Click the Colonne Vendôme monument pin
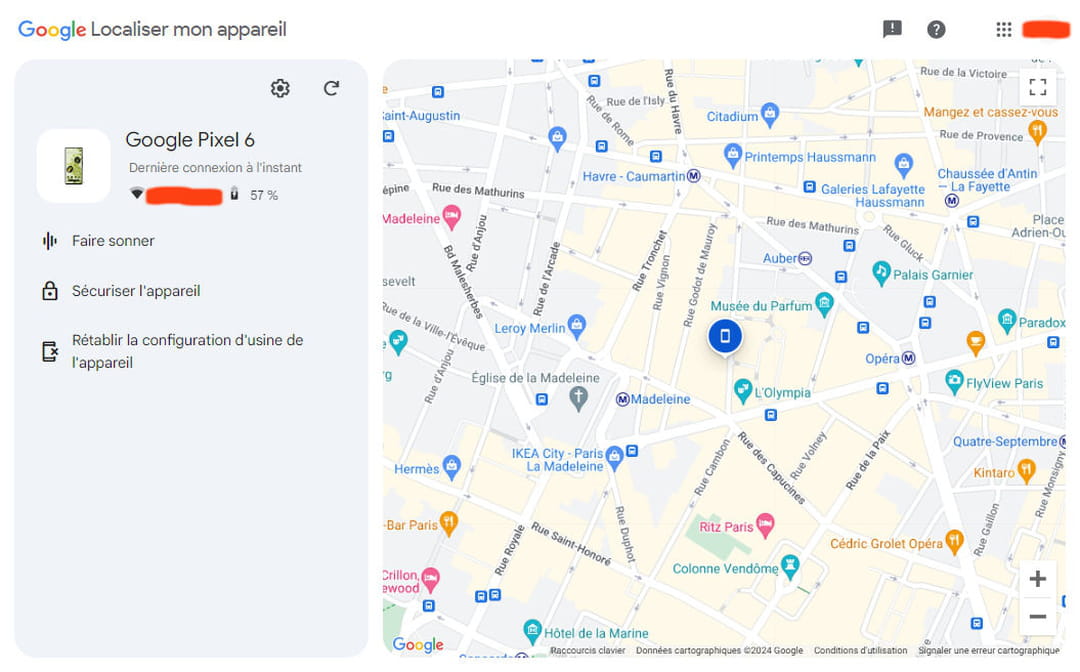Image resolution: width=1080 pixels, height=672 pixels. (790, 566)
